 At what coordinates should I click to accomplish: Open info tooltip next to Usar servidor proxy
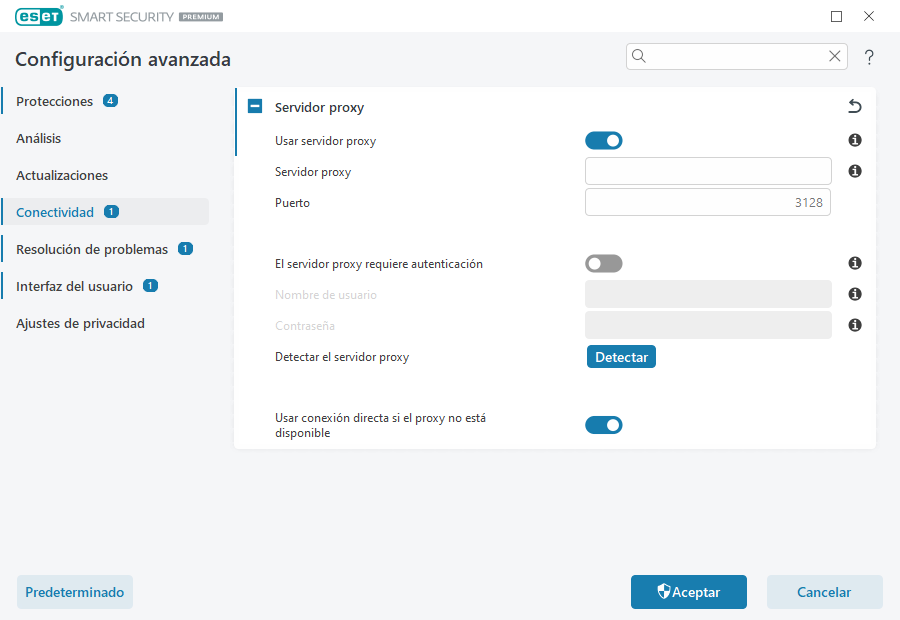[x=854, y=140]
